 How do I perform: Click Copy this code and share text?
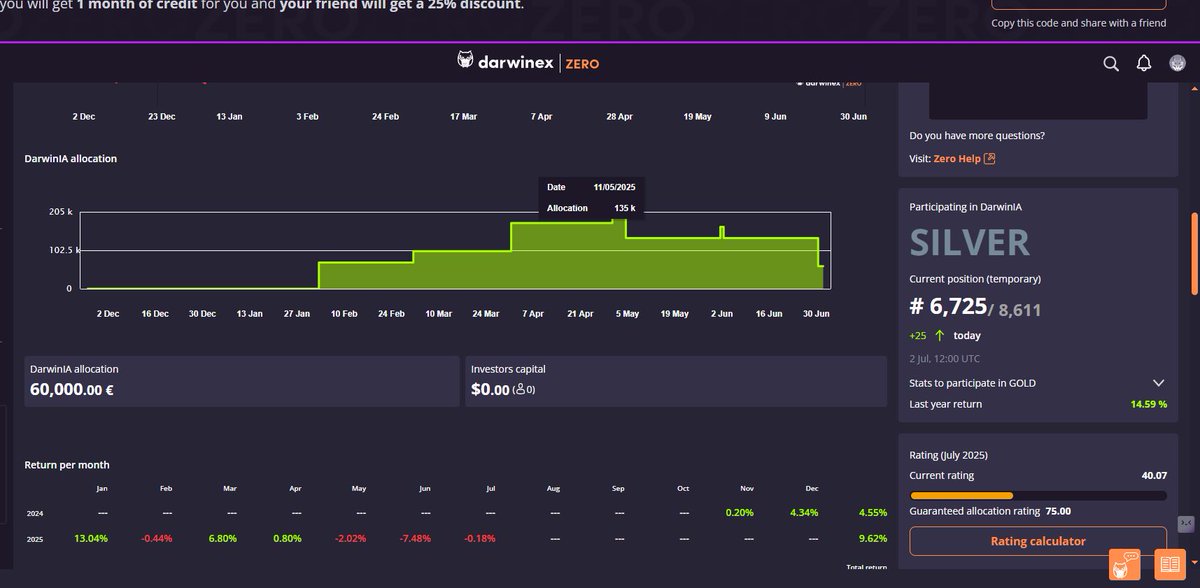1079,23
